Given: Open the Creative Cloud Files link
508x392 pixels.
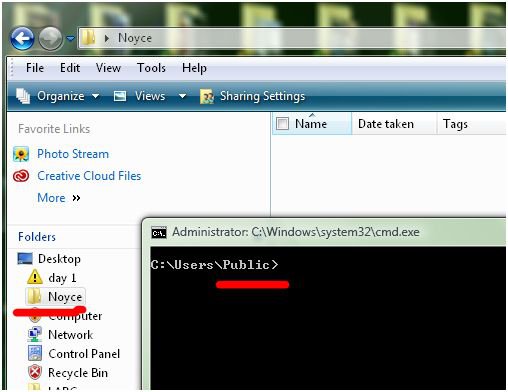Looking at the screenshot, I should pos(89,176).
